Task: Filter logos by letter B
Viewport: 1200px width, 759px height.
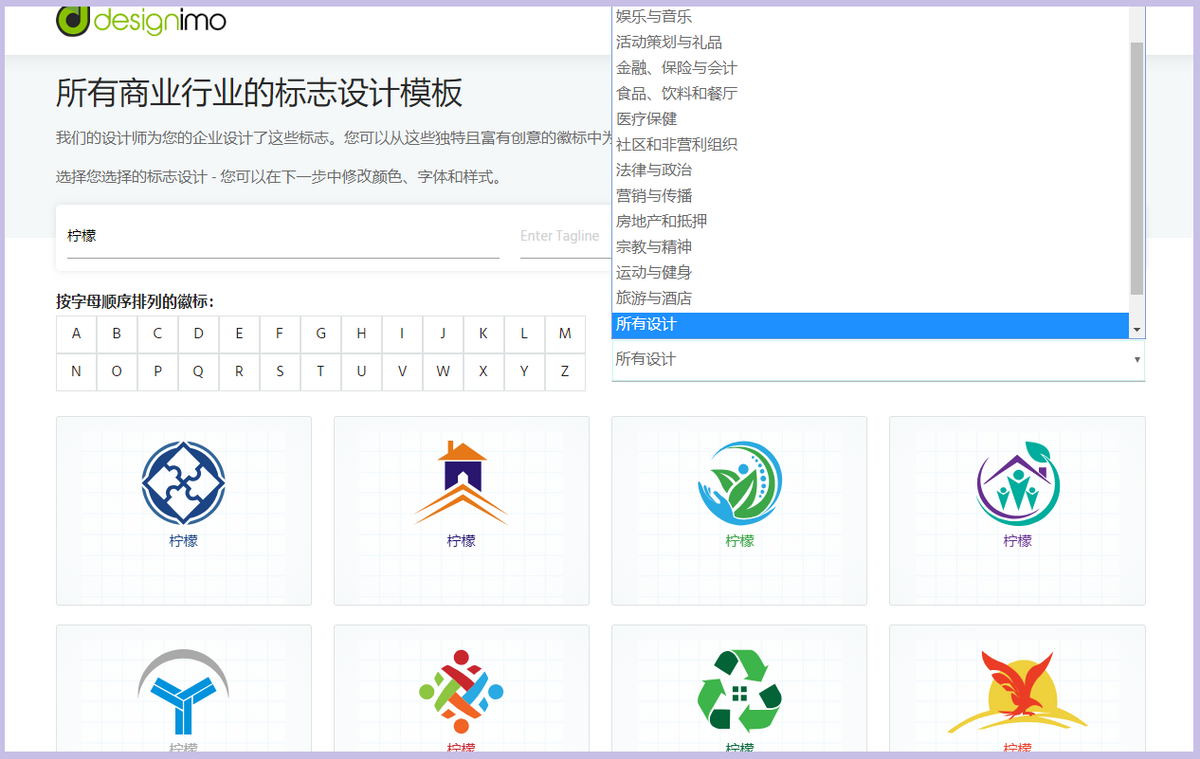Action: pos(117,334)
